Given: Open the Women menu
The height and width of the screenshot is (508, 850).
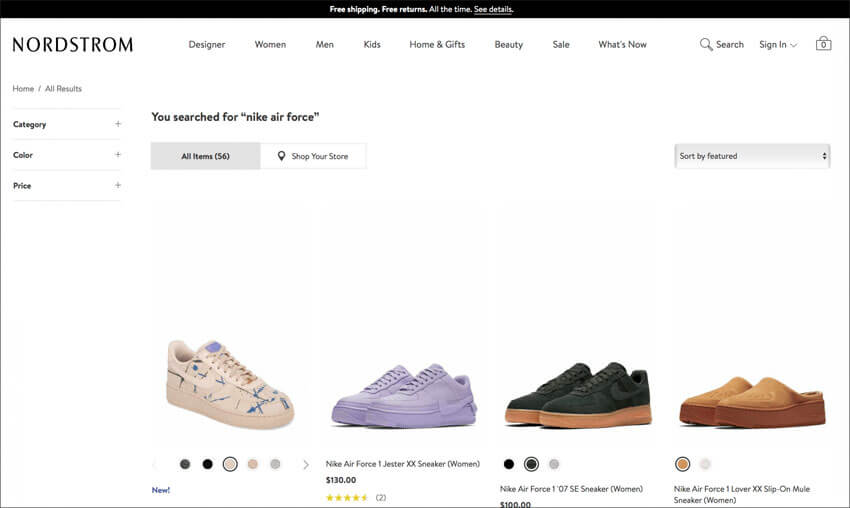Looking at the screenshot, I should tap(270, 44).
